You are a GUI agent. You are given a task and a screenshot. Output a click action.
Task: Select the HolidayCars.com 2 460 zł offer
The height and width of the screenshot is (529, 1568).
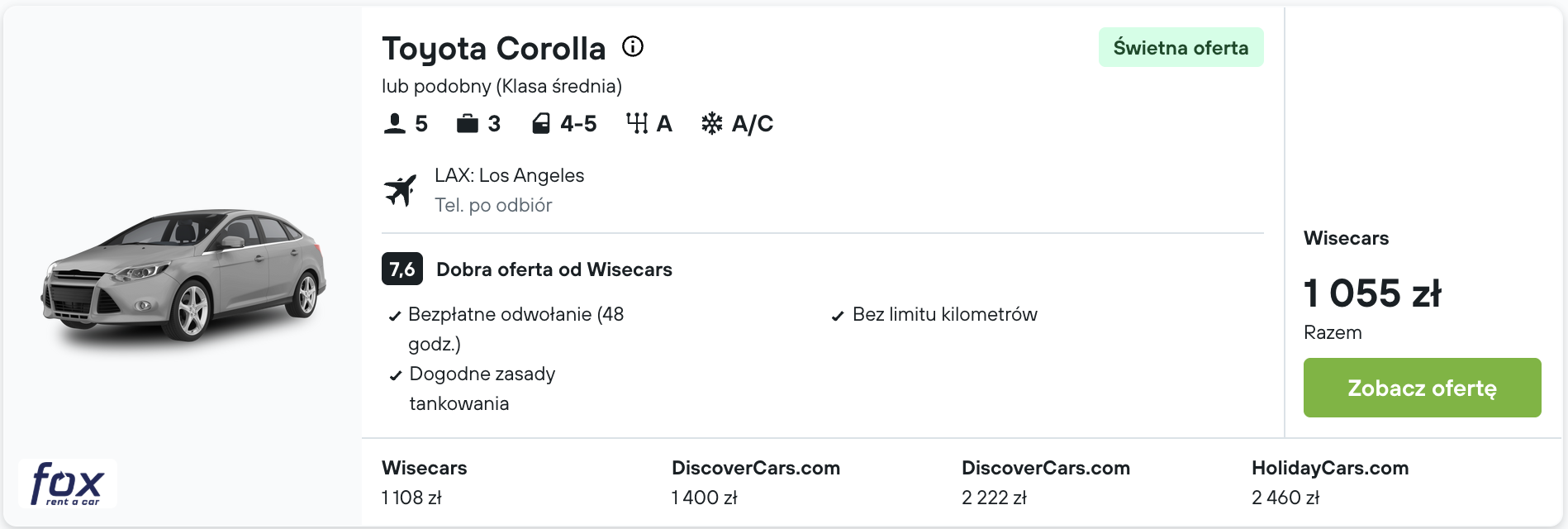click(x=1330, y=483)
